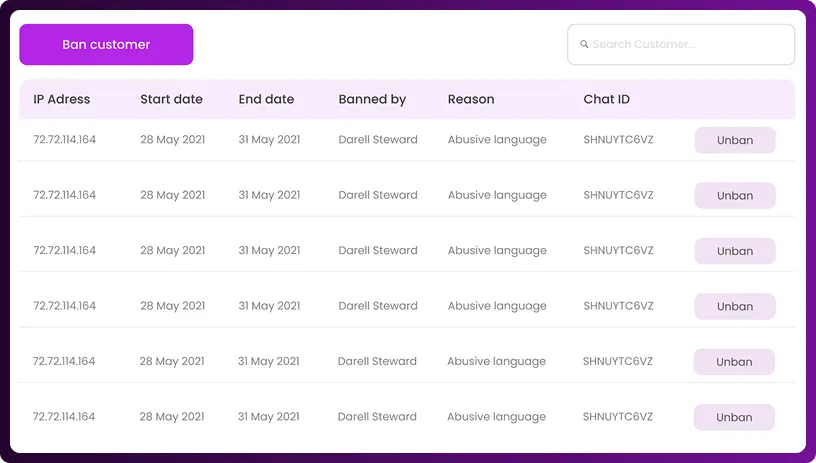Click the 31 May 2021 date in last row
816x463 pixels.
268,416
